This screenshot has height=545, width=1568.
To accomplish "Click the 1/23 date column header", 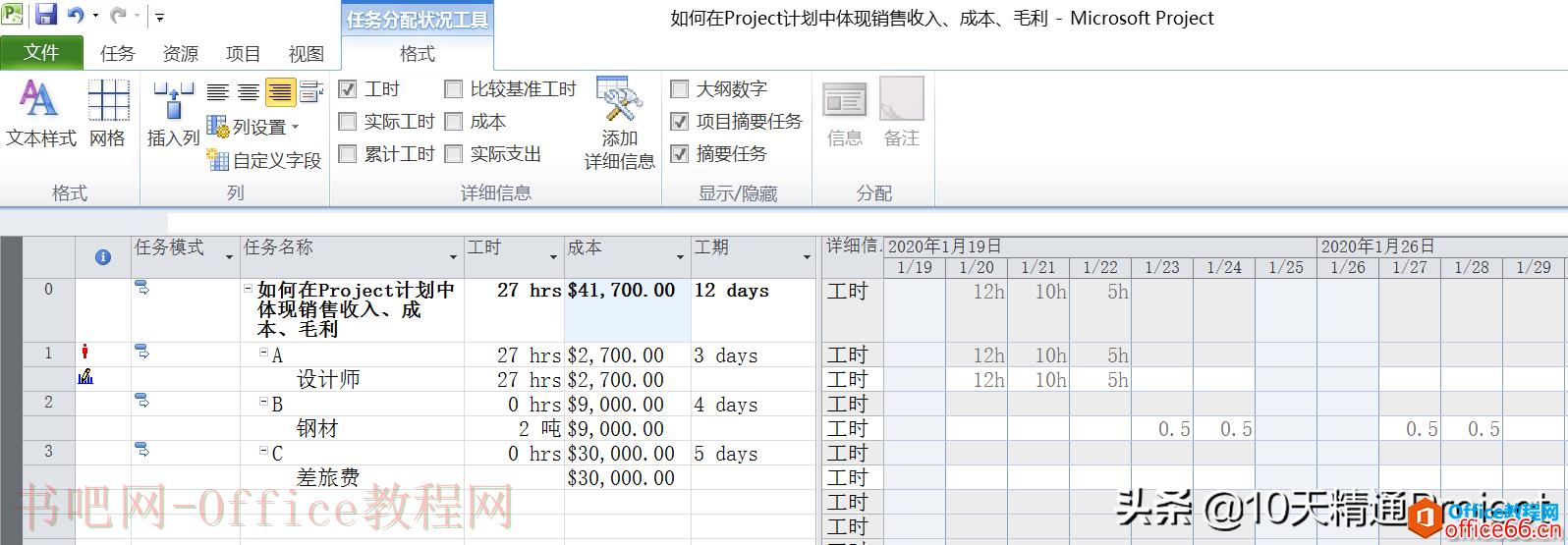I will pos(1162,267).
